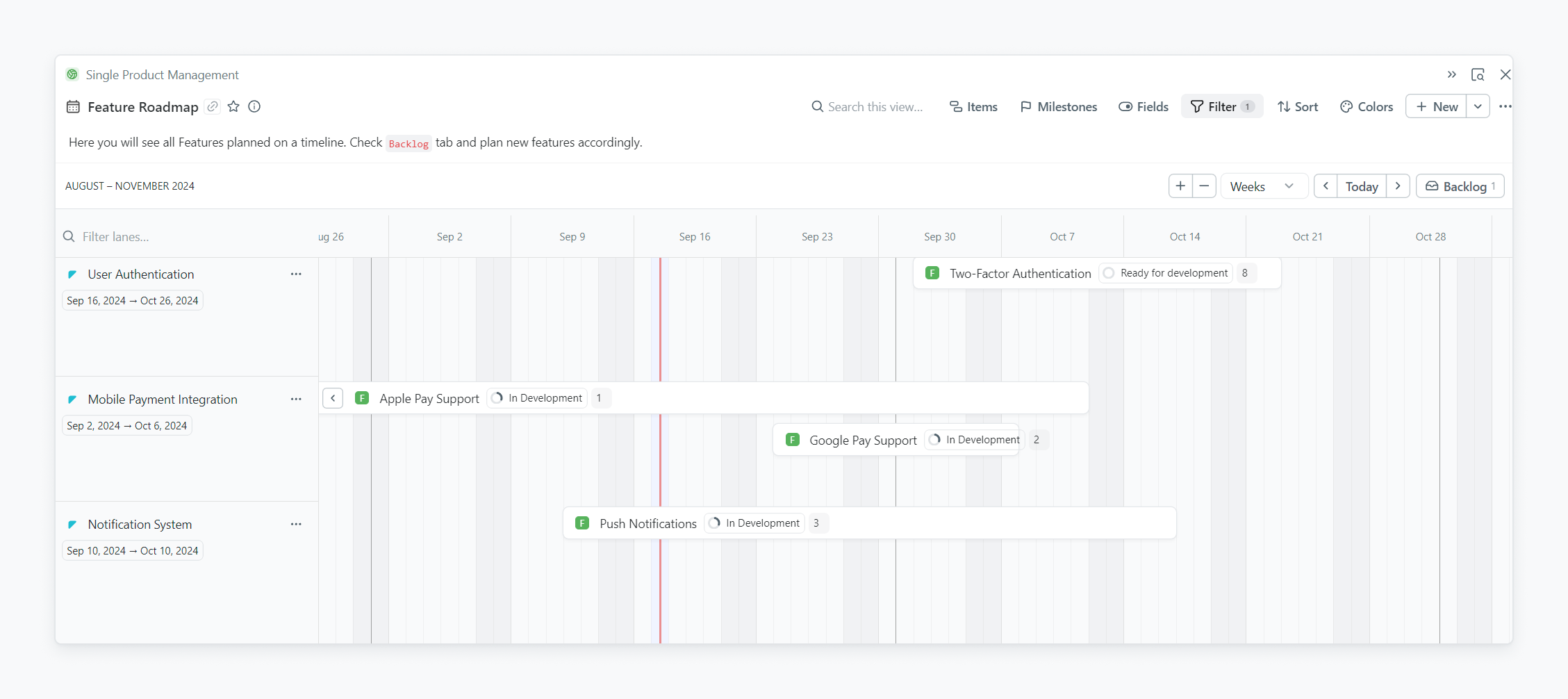1568x699 pixels.
Task: Open the Weeks timescale dropdown
Action: click(1262, 186)
